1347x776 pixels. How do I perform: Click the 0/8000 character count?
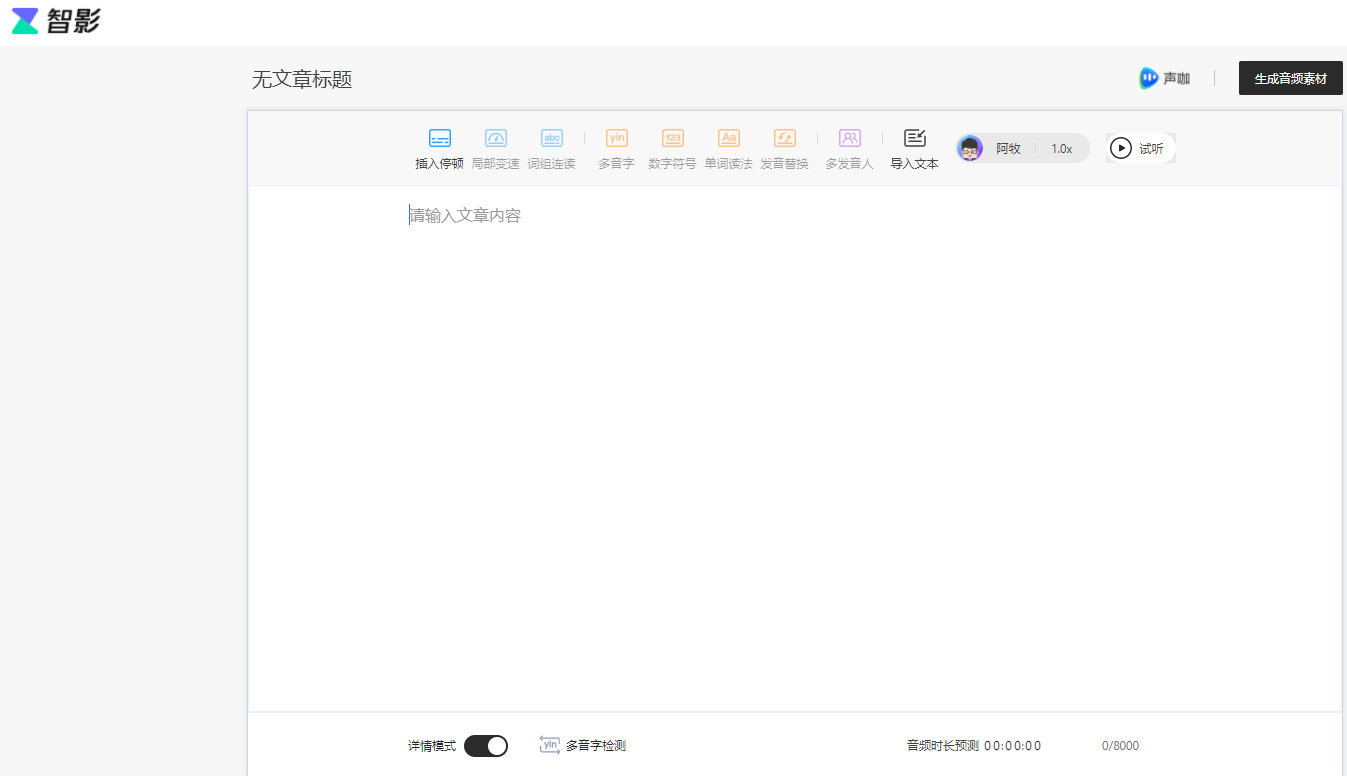pos(1120,746)
